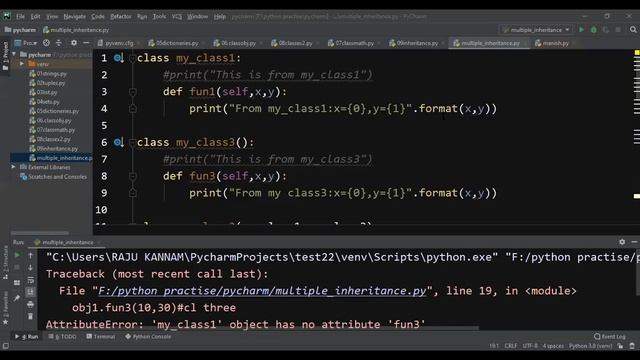The image size is (640, 360).
Task: Open the Edit menu
Action: (36, 17)
